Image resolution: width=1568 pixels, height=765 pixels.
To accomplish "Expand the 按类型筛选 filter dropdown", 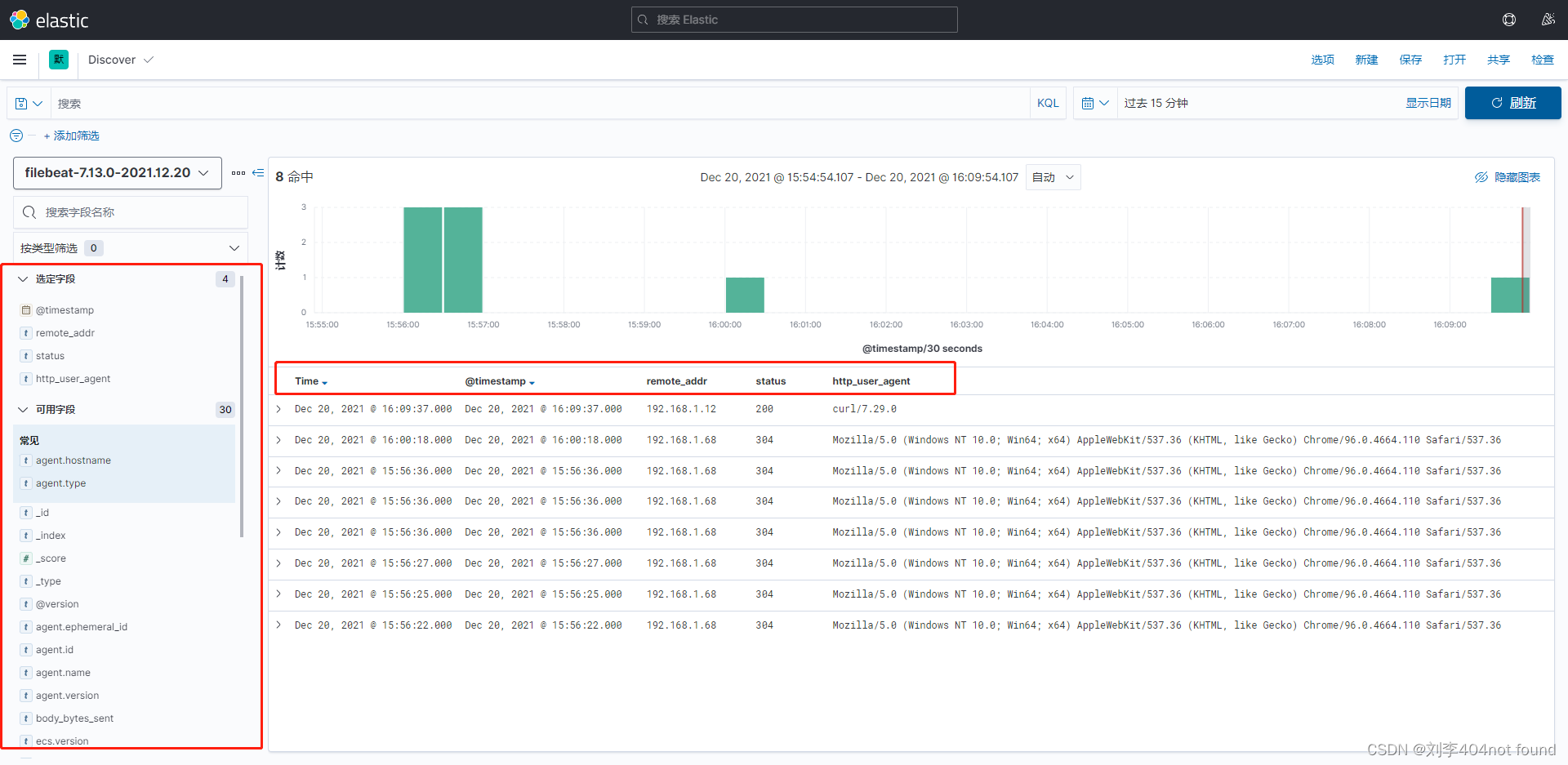I will point(131,248).
